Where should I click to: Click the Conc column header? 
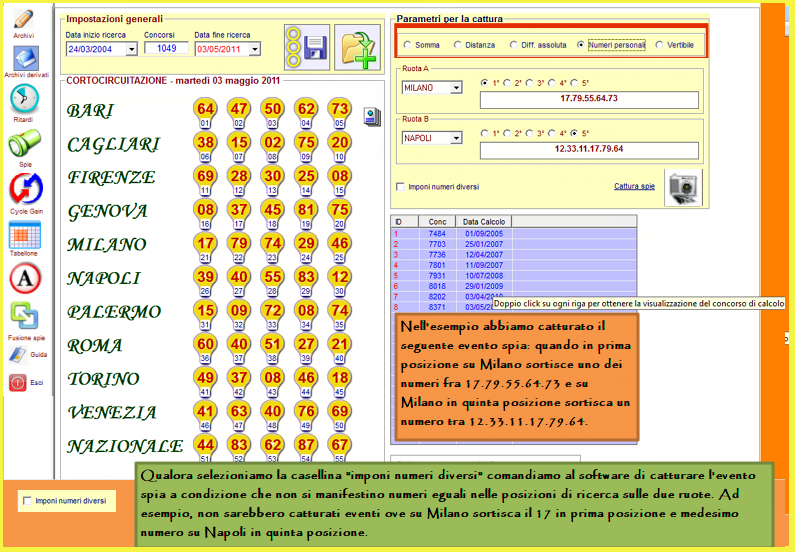click(437, 222)
